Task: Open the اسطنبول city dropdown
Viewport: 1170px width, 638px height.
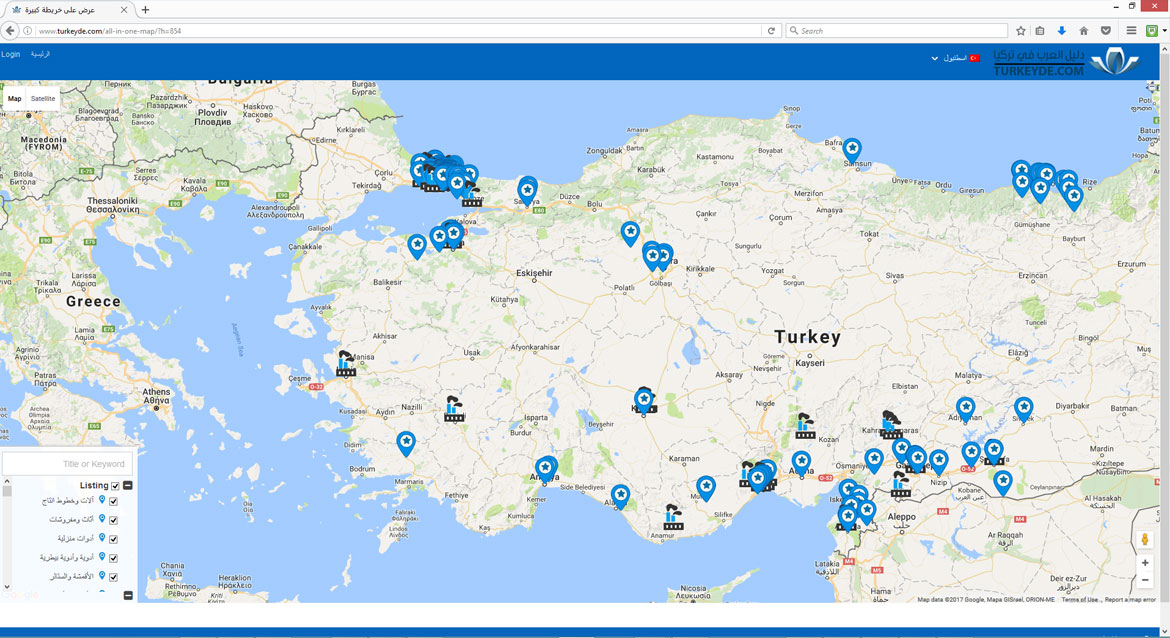Action: (x=956, y=58)
